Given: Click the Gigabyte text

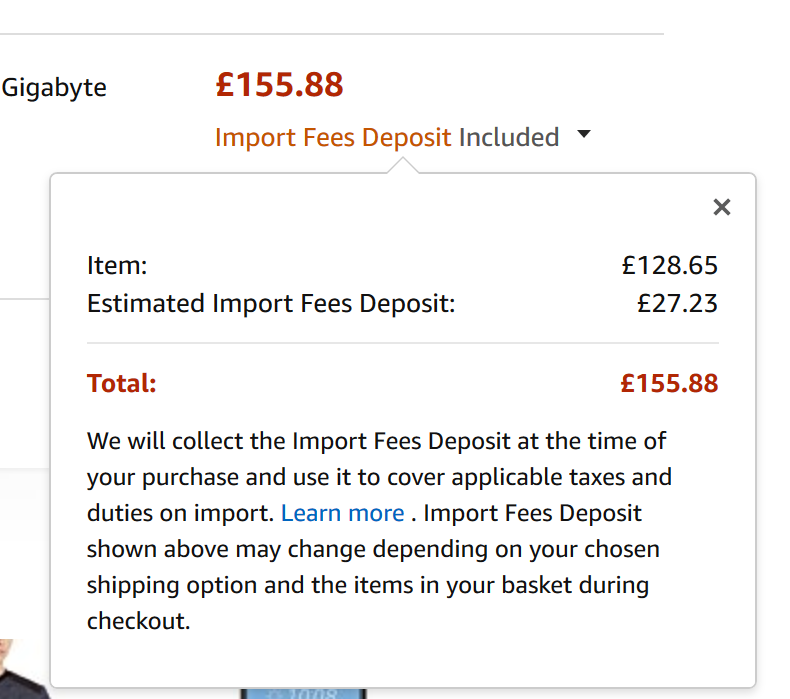Looking at the screenshot, I should [54, 87].
